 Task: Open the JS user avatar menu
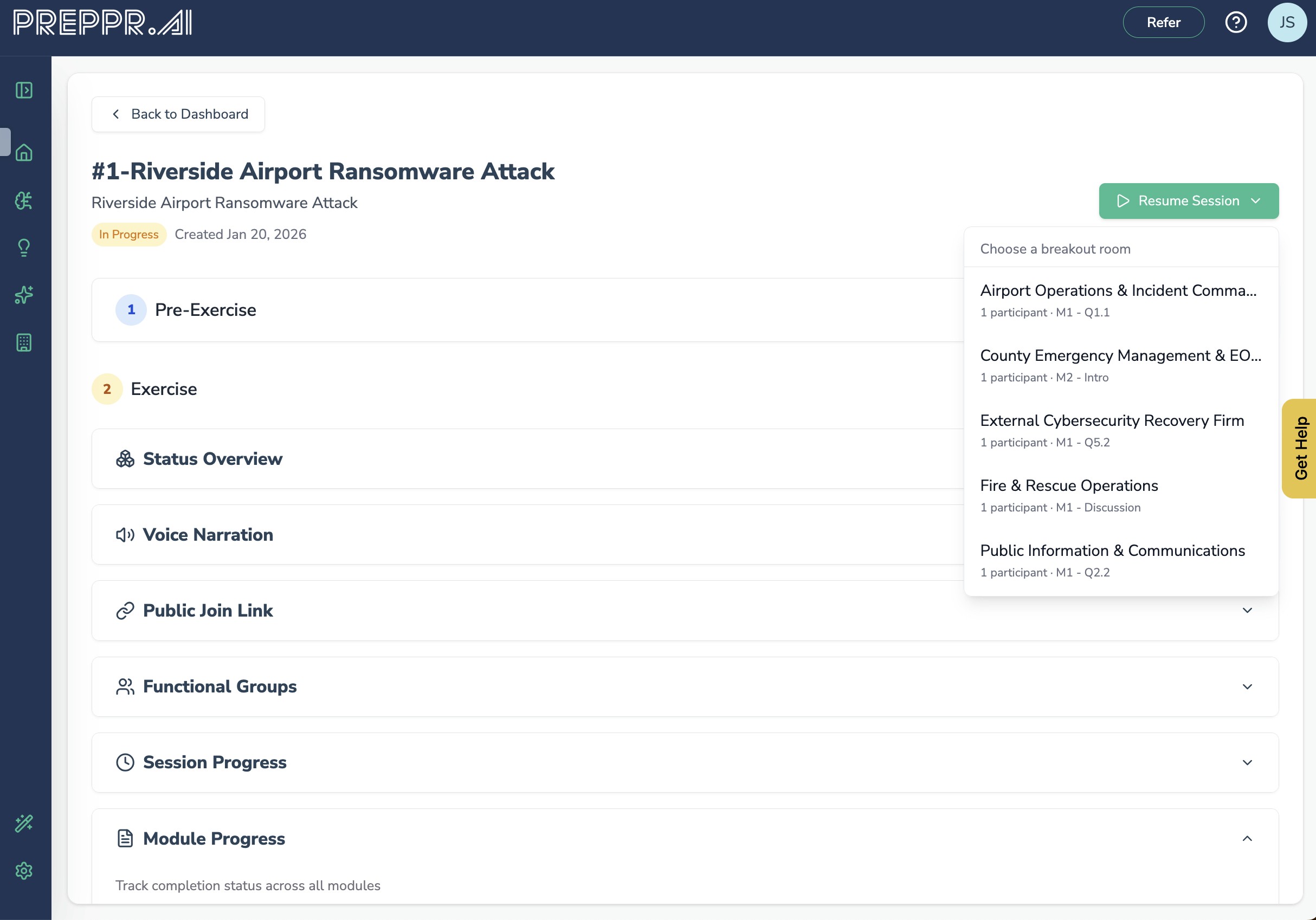[1287, 23]
